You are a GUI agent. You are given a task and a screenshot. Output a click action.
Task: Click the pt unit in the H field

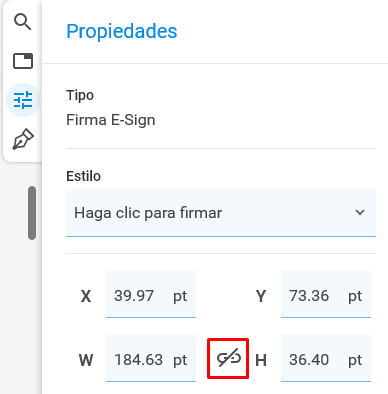click(355, 360)
